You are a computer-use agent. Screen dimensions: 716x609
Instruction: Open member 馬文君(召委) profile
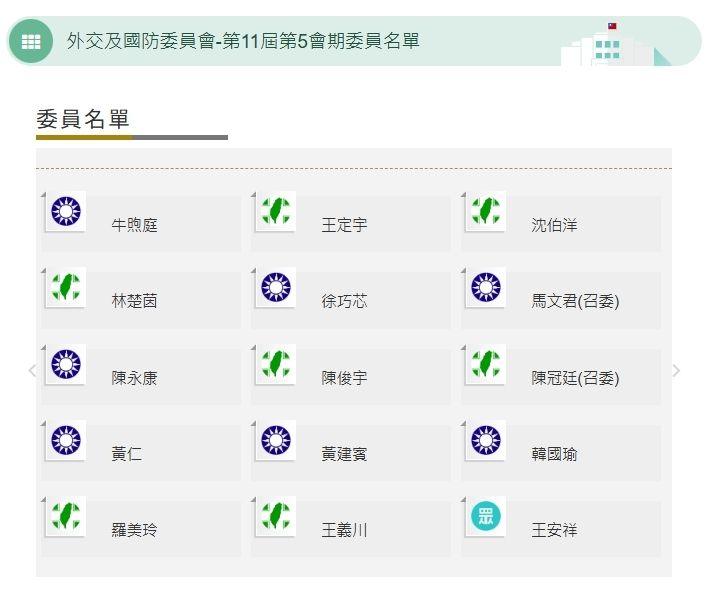point(575,301)
